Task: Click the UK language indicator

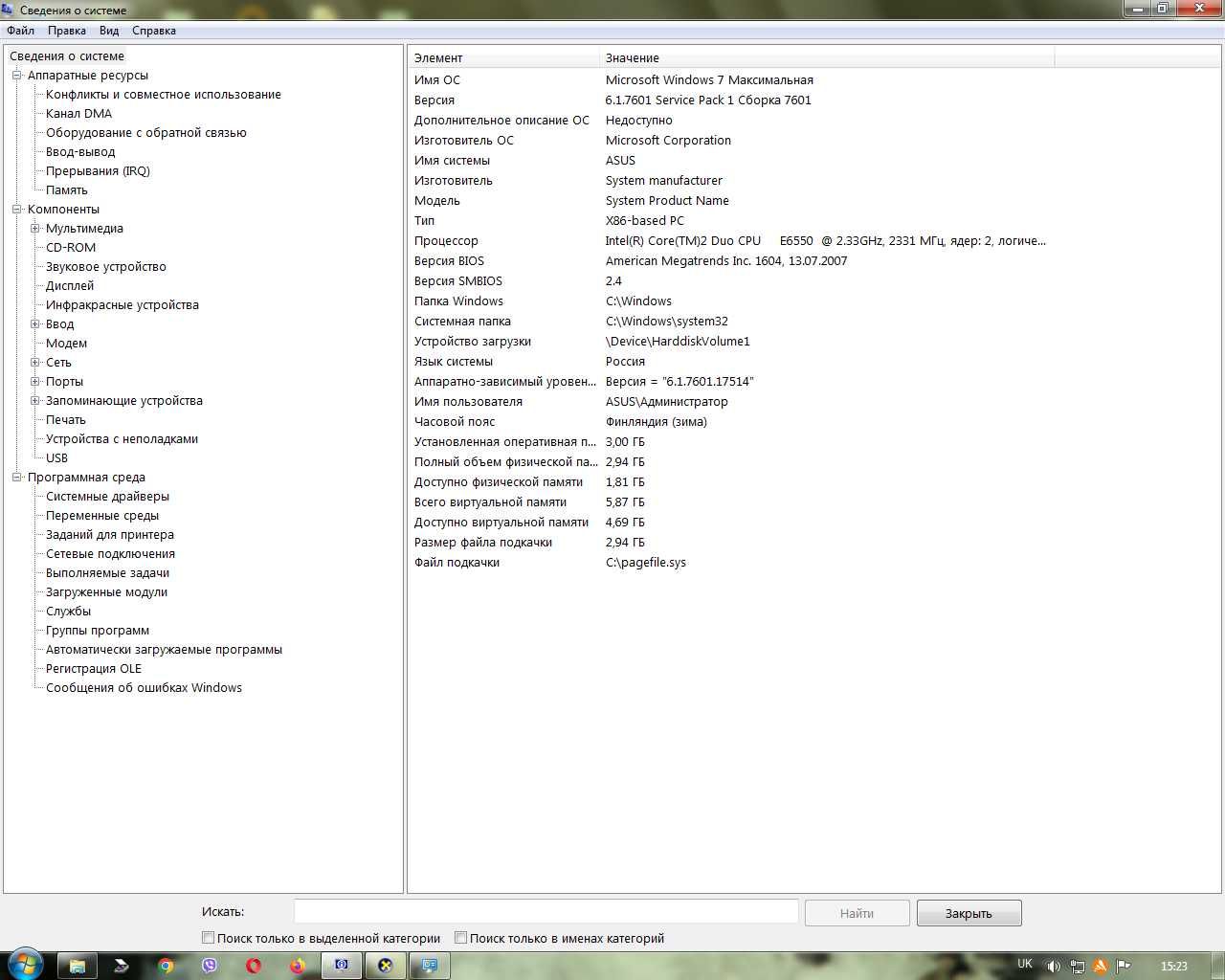Action: 1025,965
